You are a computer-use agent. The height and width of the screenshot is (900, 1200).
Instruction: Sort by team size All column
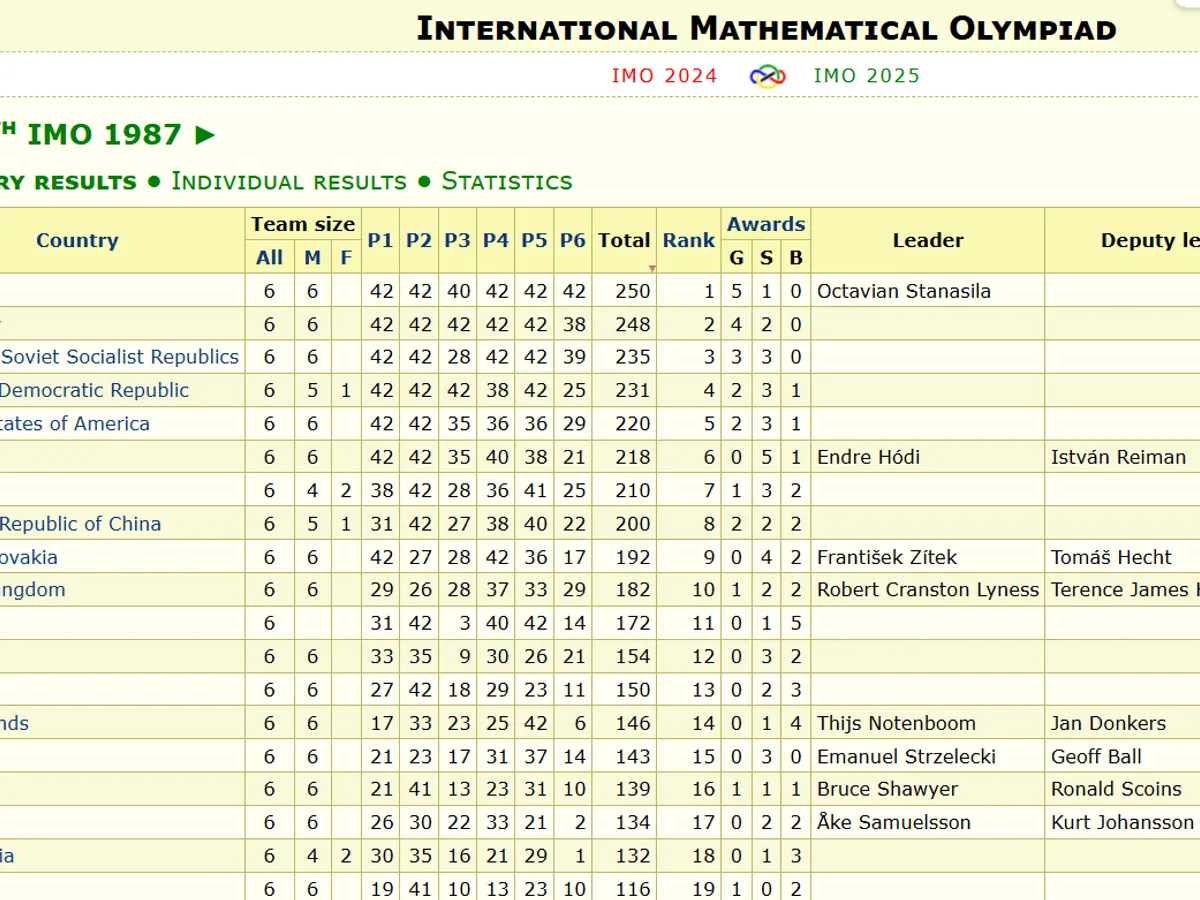(269, 258)
